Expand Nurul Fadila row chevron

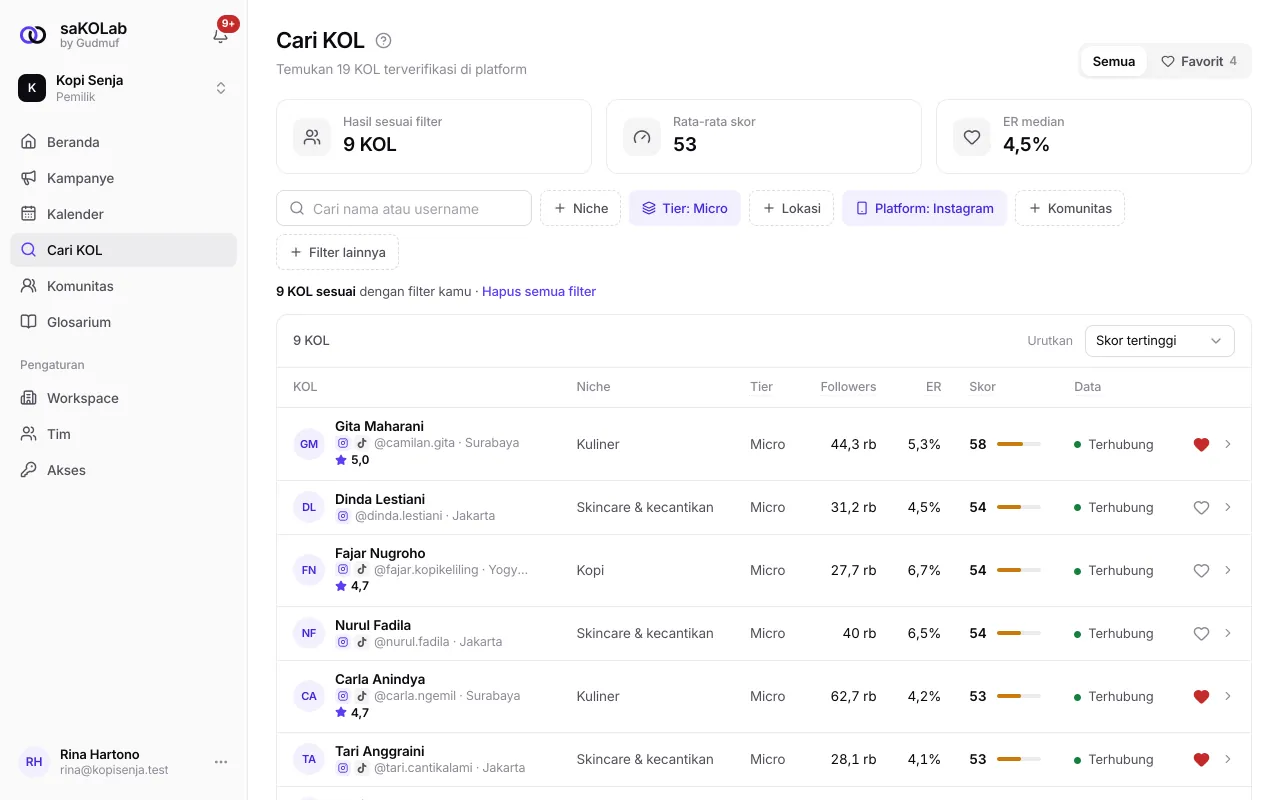(1228, 633)
